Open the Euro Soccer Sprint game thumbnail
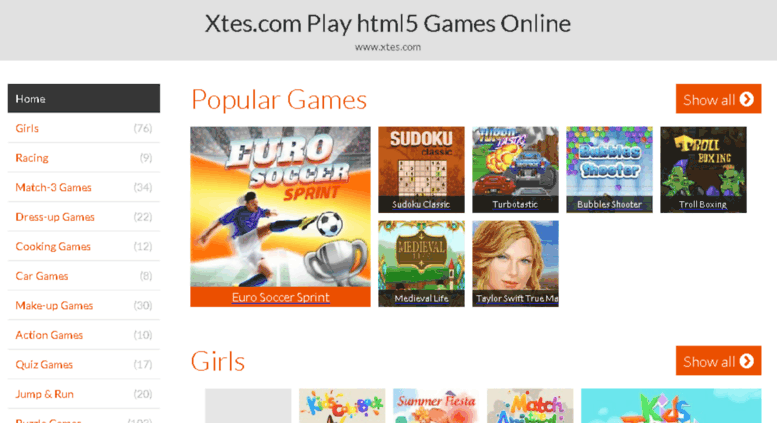This screenshot has height=423, width=777. point(280,207)
